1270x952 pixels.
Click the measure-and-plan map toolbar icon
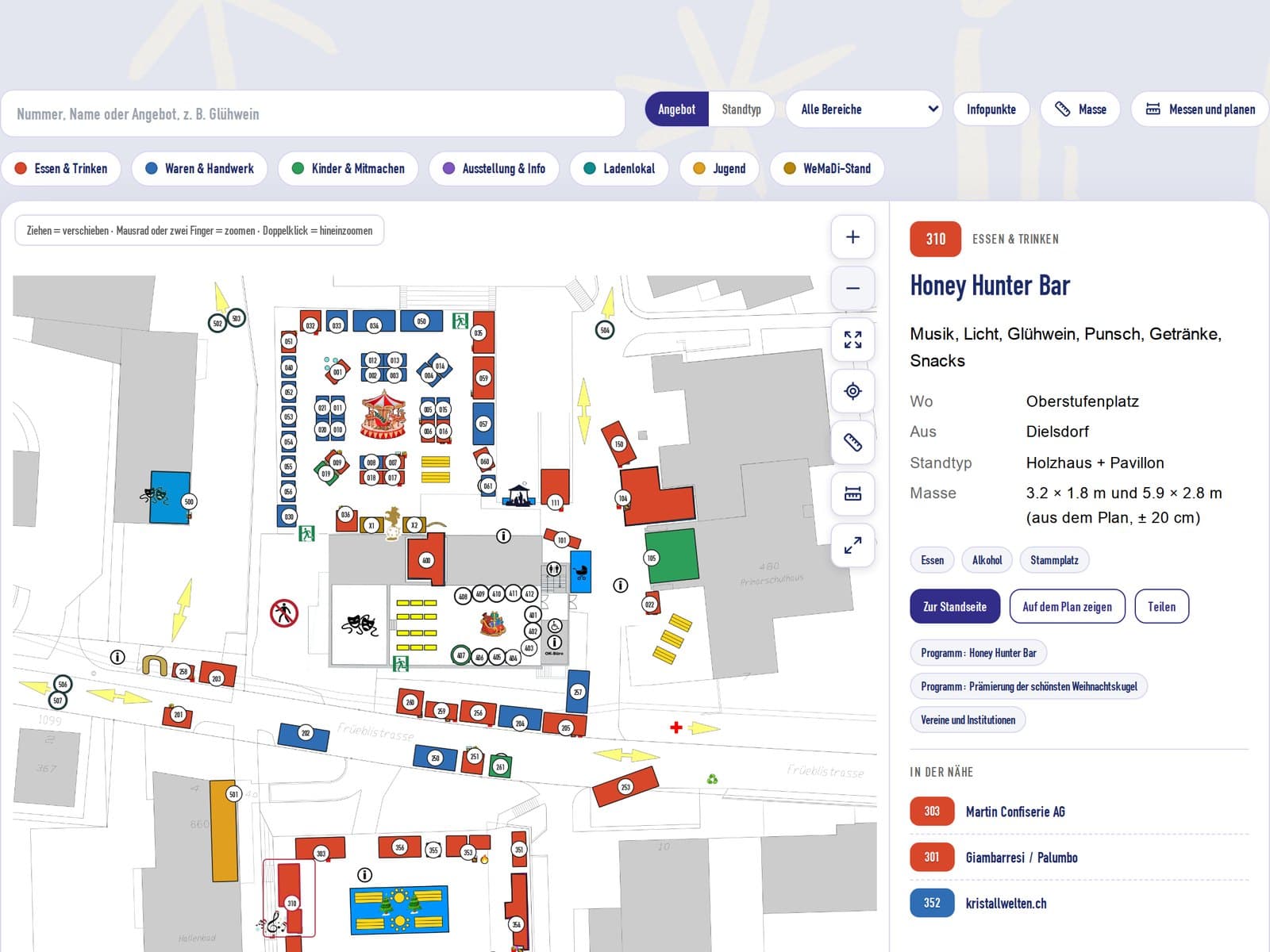click(x=852, y=494)
